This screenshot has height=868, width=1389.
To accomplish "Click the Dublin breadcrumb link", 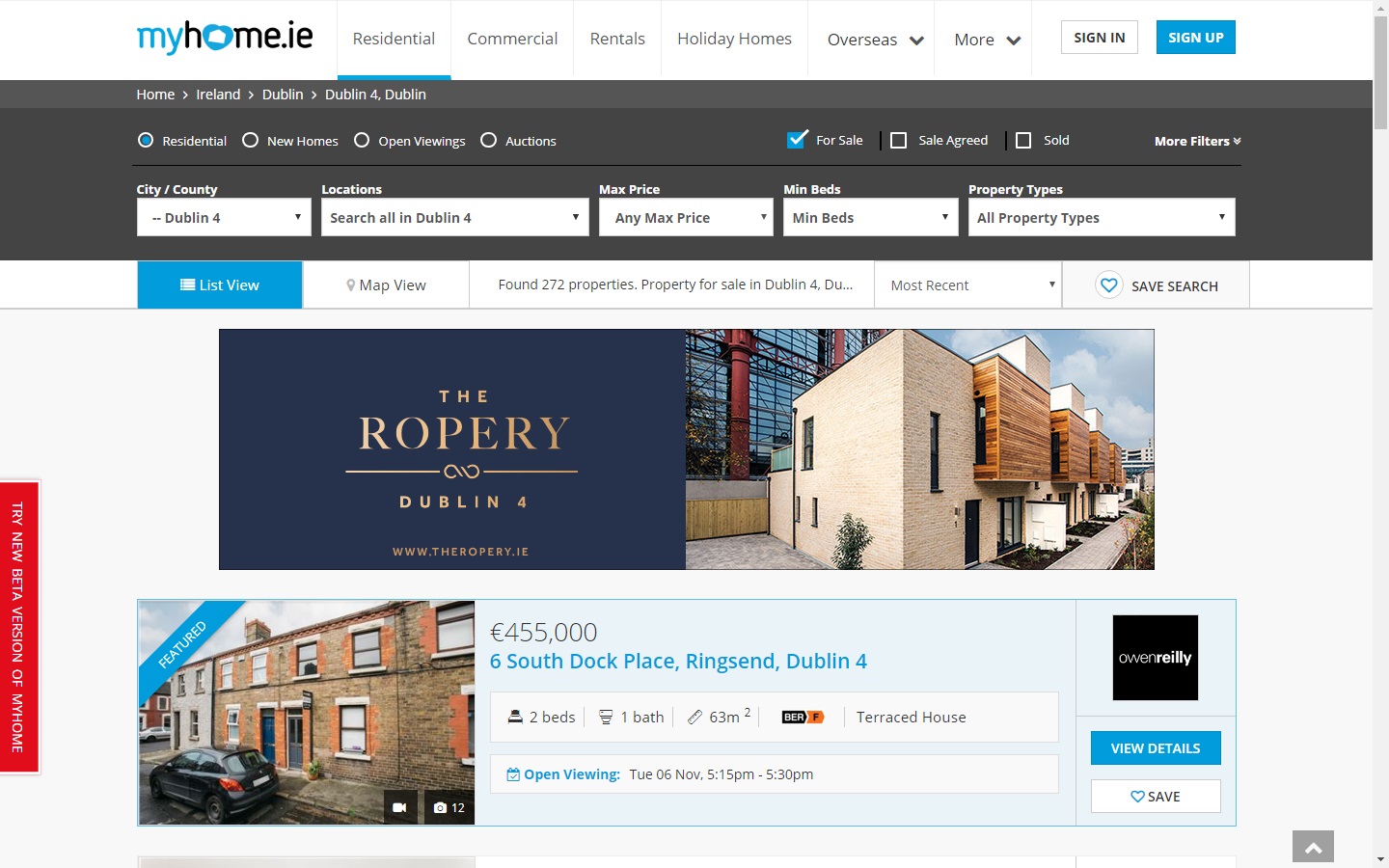I will point(283,95).
